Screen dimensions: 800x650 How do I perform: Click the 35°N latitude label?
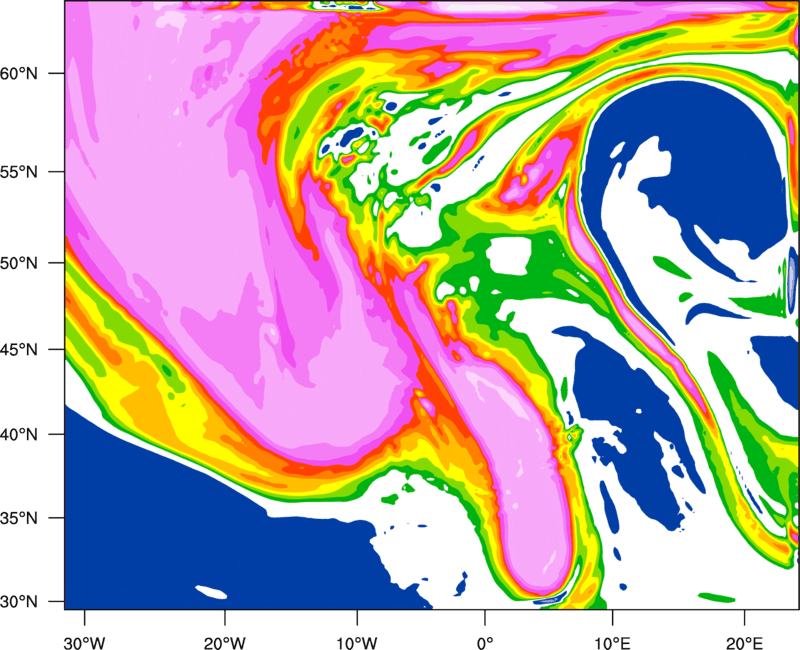19,518
